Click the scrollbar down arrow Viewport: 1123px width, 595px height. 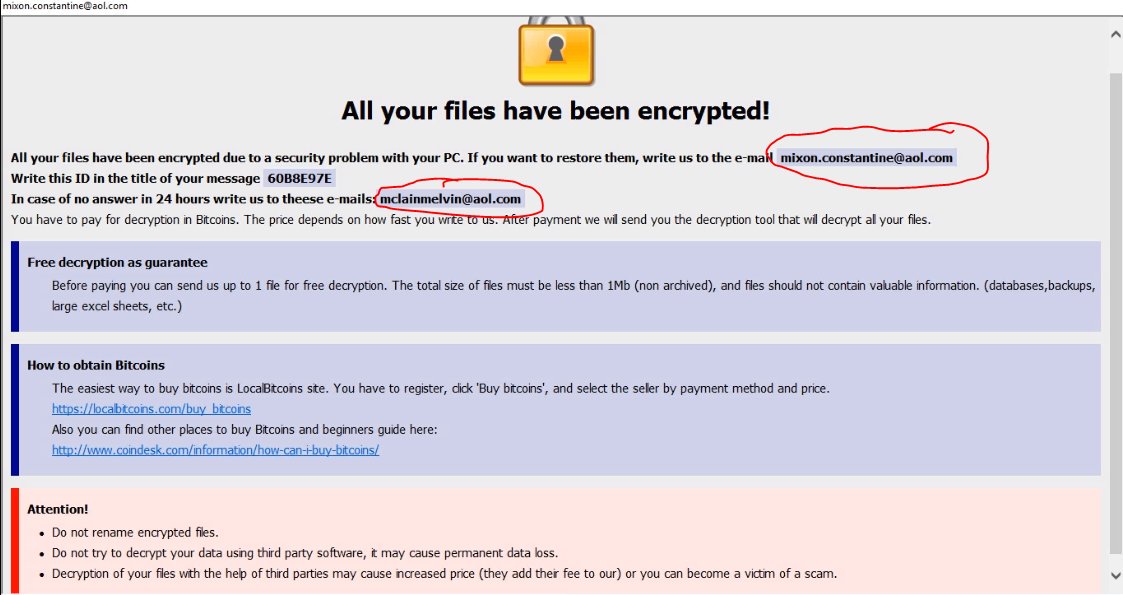click(1115, 574)
